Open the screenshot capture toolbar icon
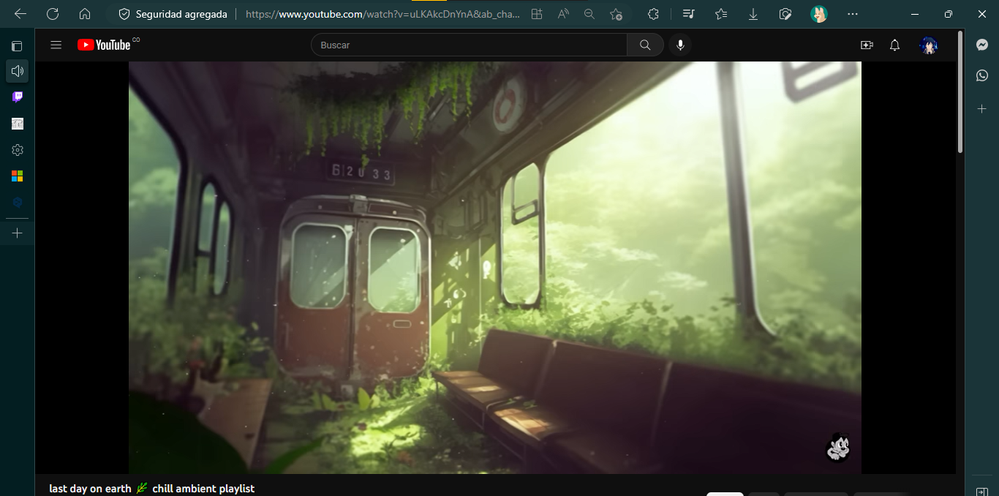The image size is (999, 496). 786,14
